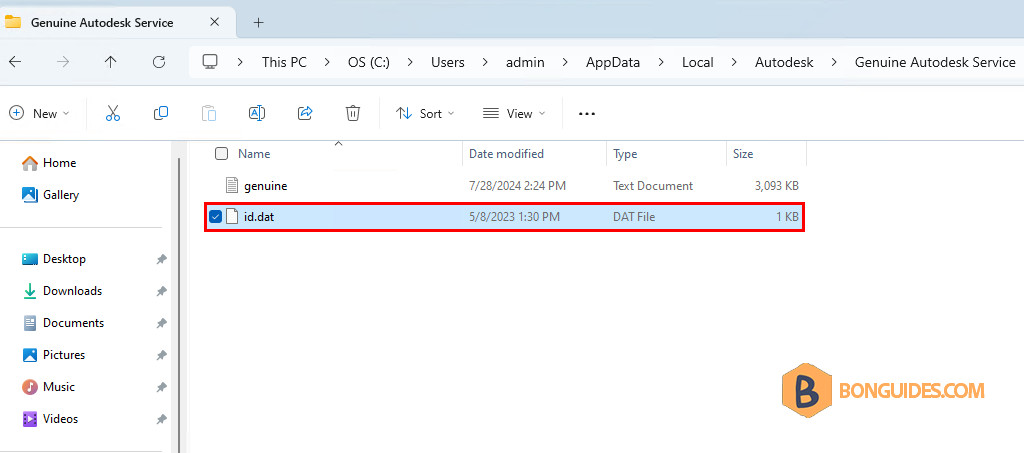
Task: Click the Desktop folder icon in sidebar
Action: [30, 259]
